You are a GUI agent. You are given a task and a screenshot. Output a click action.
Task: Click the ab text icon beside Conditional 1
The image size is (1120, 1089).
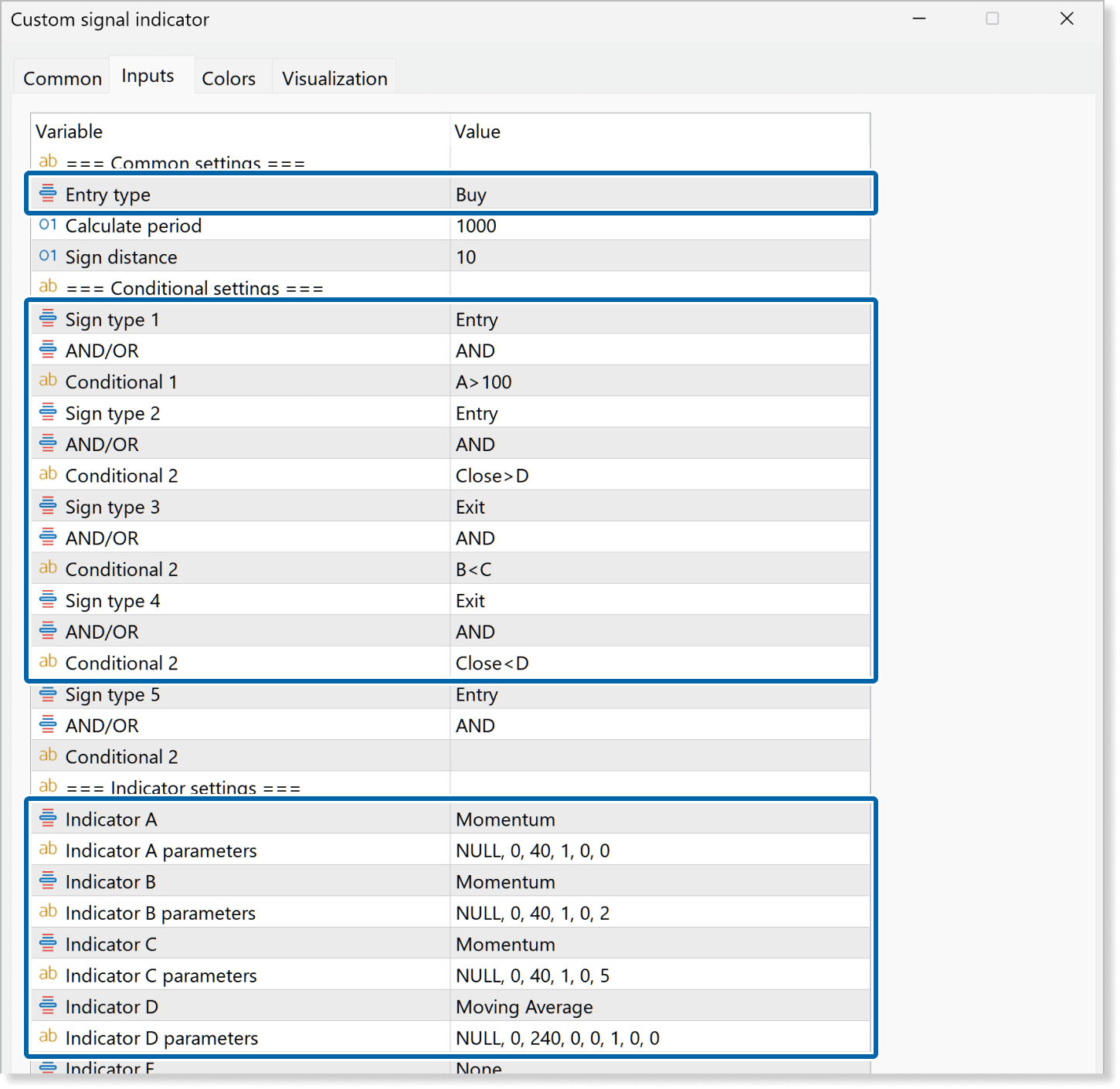coord(48,380)
